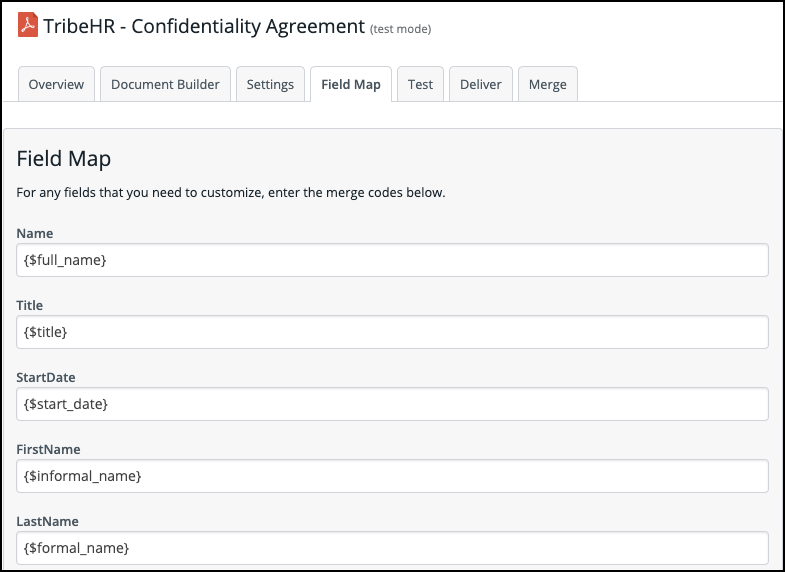Screen dimensions: 785x572
Task: Select the StartDate input with {$start_date}
Action: [x=392, y=404]
